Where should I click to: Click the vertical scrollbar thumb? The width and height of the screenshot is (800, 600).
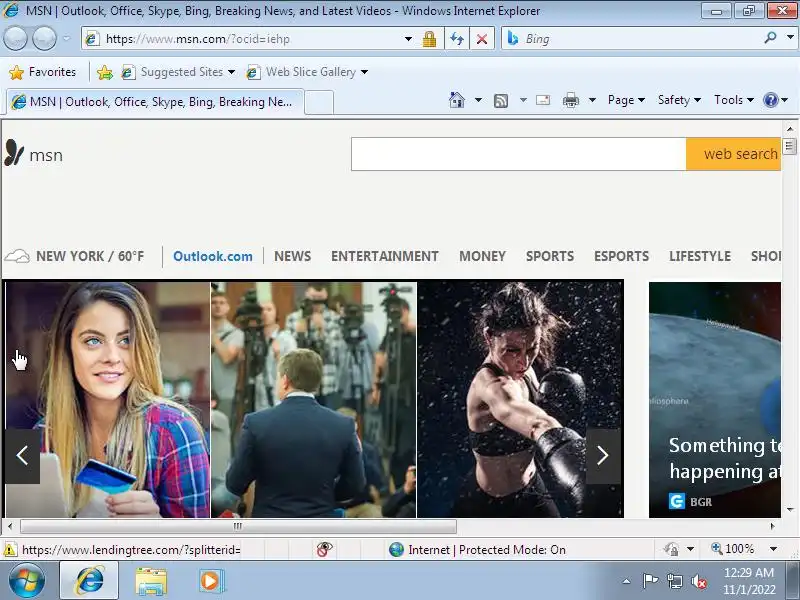click(790, 146)
